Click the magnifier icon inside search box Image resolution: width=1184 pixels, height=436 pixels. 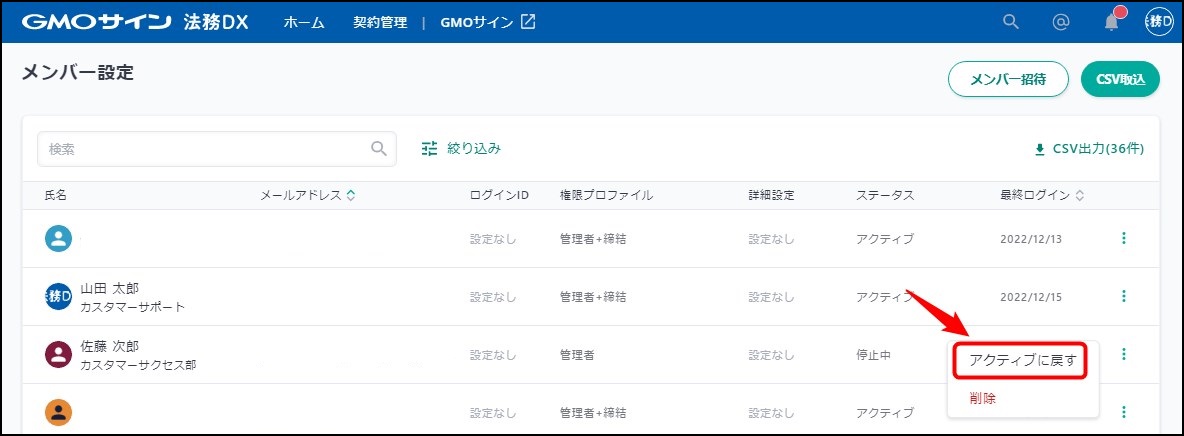379,148
